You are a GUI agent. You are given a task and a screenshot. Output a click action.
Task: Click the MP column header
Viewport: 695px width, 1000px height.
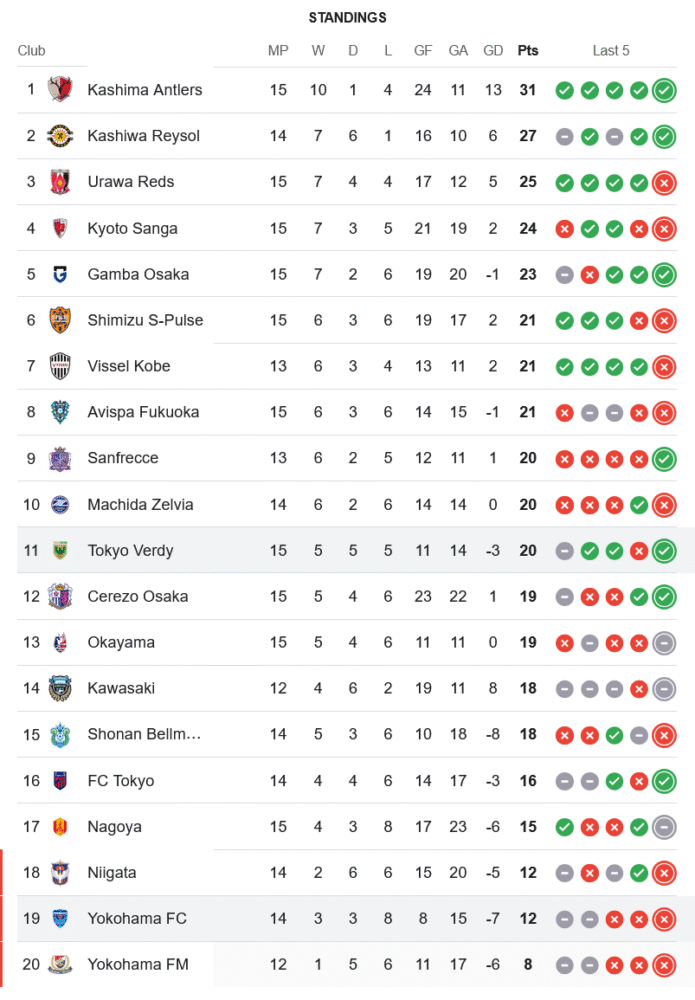[x=278, y=51]
